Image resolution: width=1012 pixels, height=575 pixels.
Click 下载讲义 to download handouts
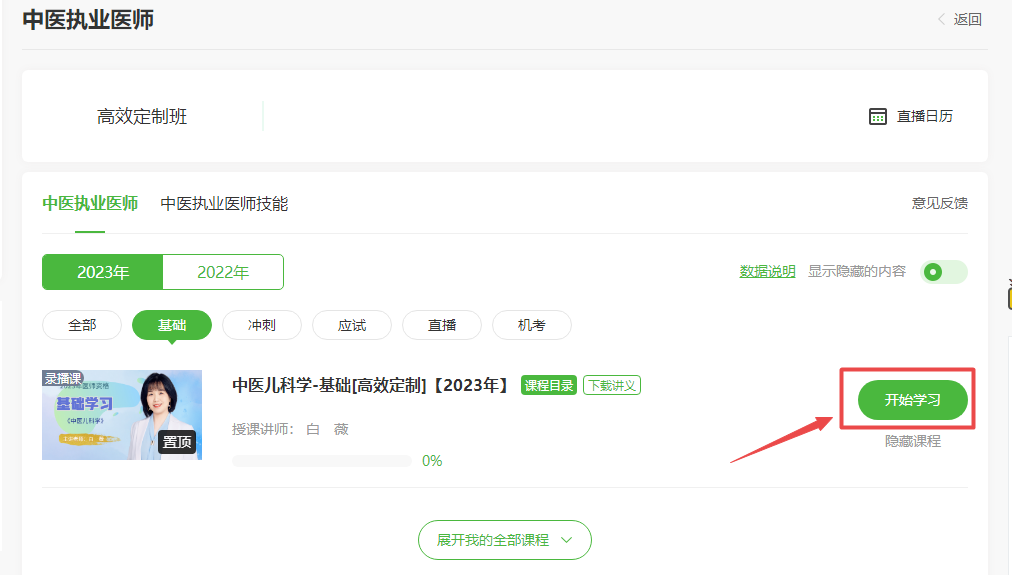point(612,386)
